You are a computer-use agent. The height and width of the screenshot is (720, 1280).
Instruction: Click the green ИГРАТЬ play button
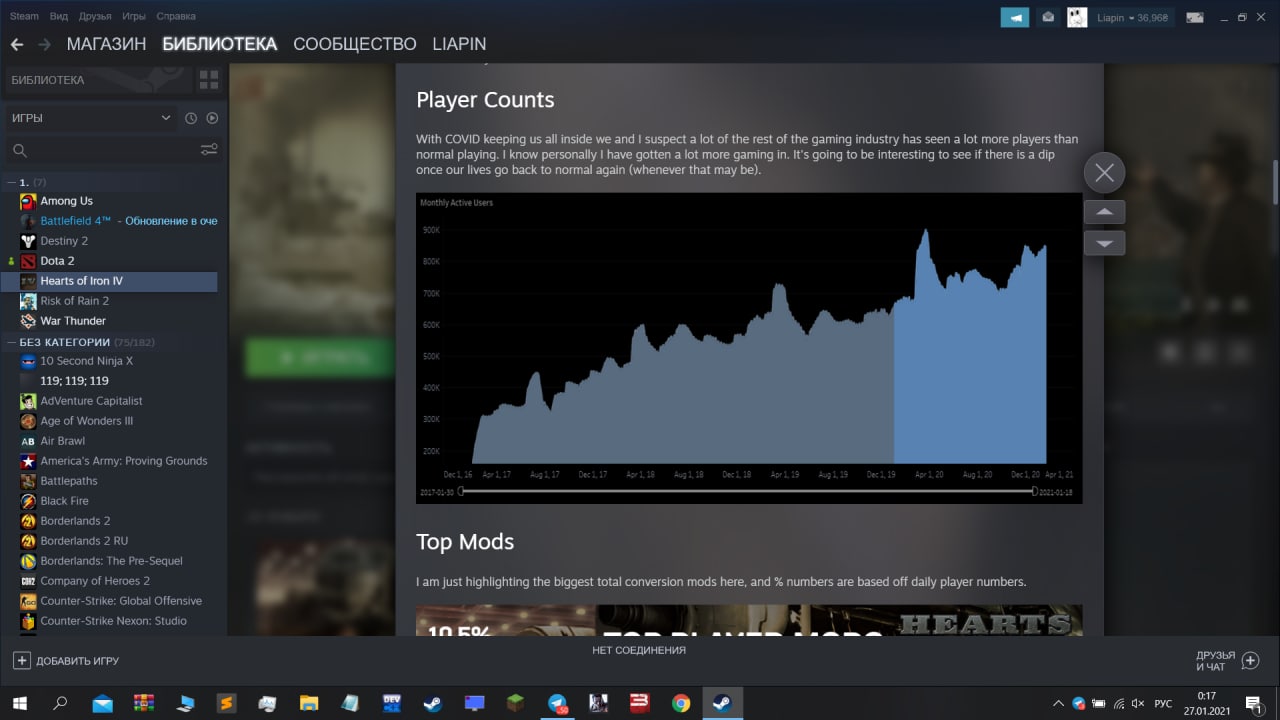pyautogui.click(x=318, y=356)
